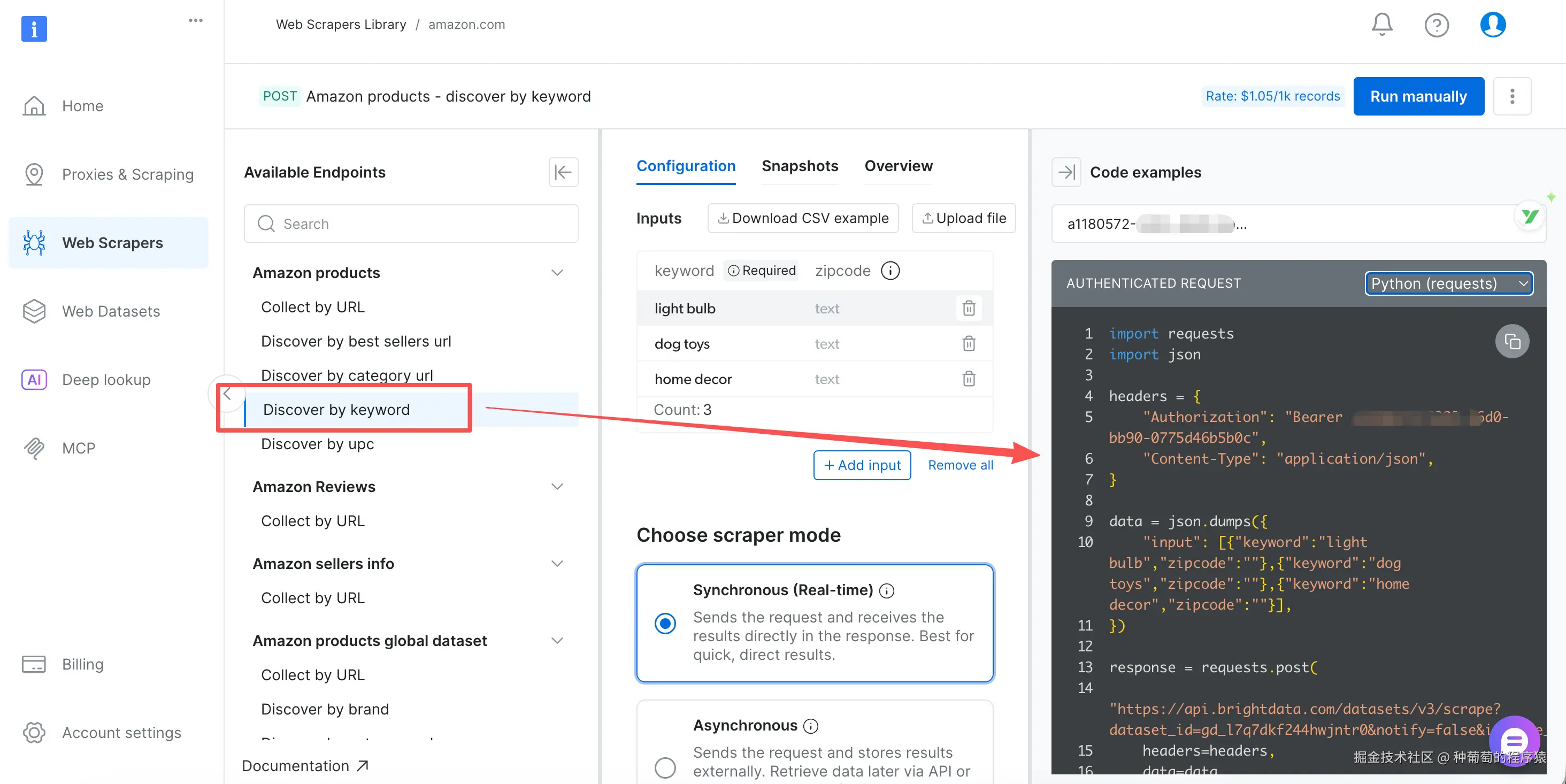Viewport: 1566px width, 784px height.
Task: Open the three-dot menu beside Run manually
Action: click(1511, 97)
